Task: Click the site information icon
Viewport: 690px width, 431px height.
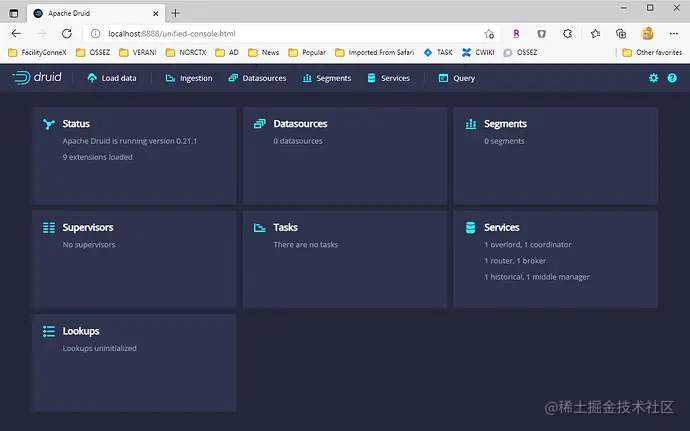Action: (95, 33)
